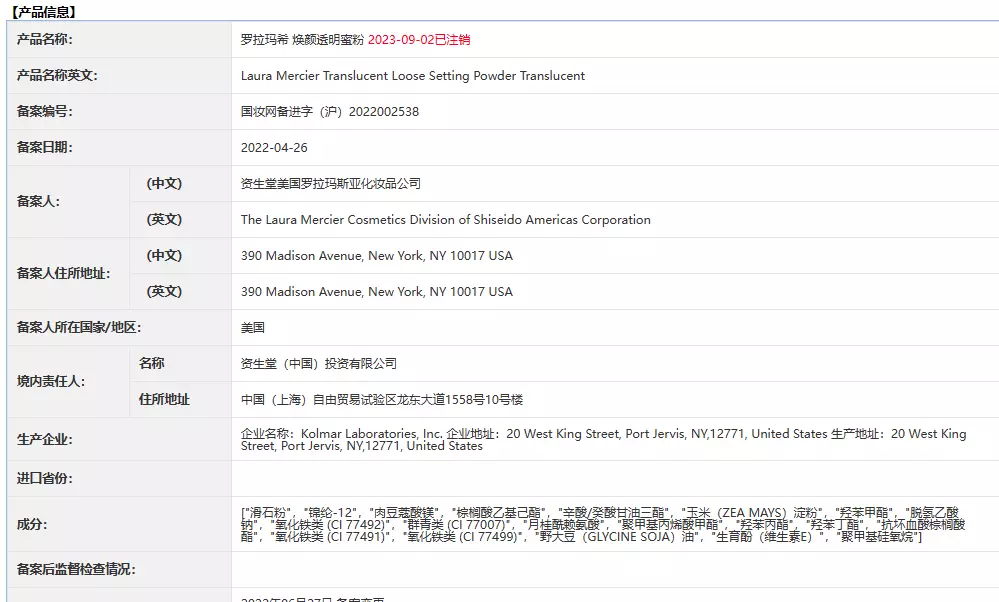Screen dimensions: 999x602
Task: Click the 名称 sublabel under 境内责任人
Action: [x=152, y=363]
